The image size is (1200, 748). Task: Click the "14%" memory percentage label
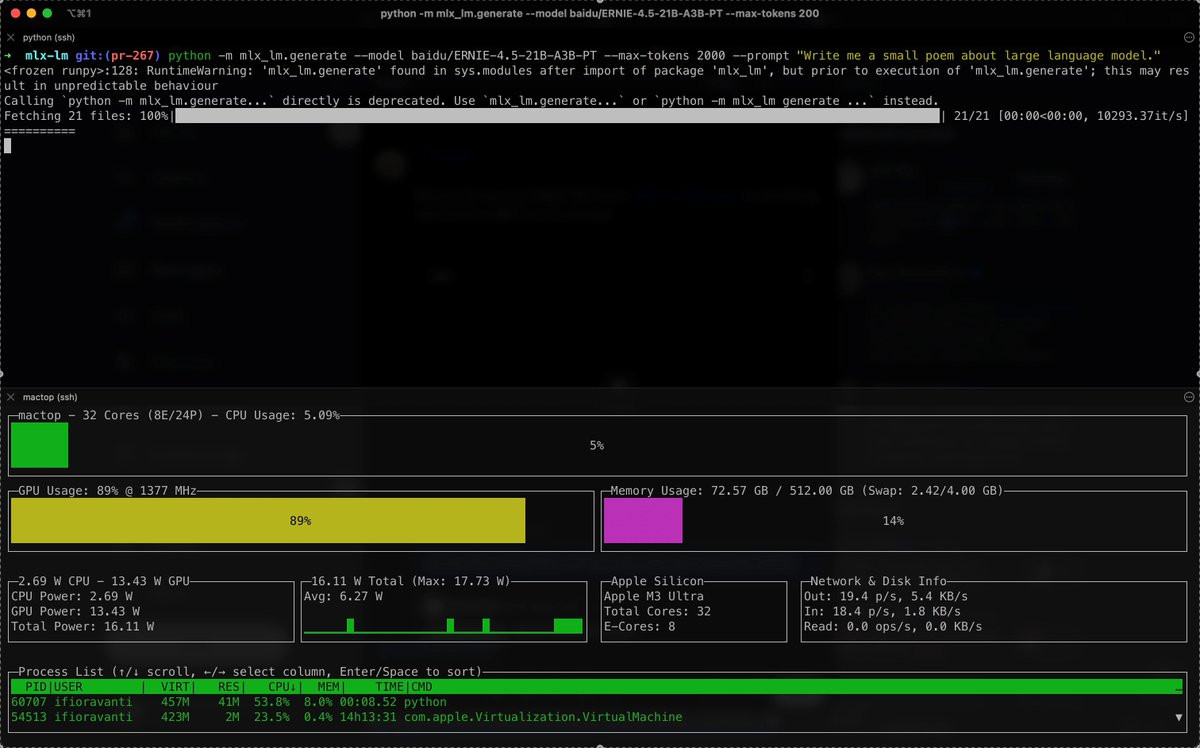pyautogui.click(x=892, y=520)
